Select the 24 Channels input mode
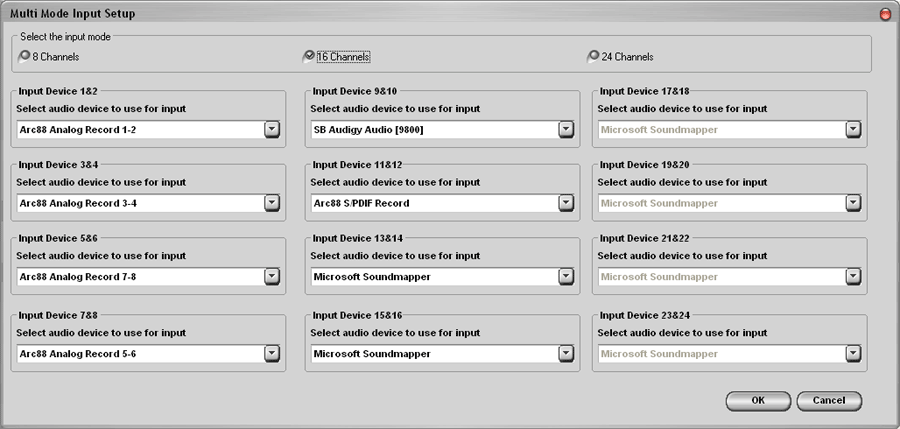Image resolution: width=900 pixels, height=429 pixels. pos(594,56)
